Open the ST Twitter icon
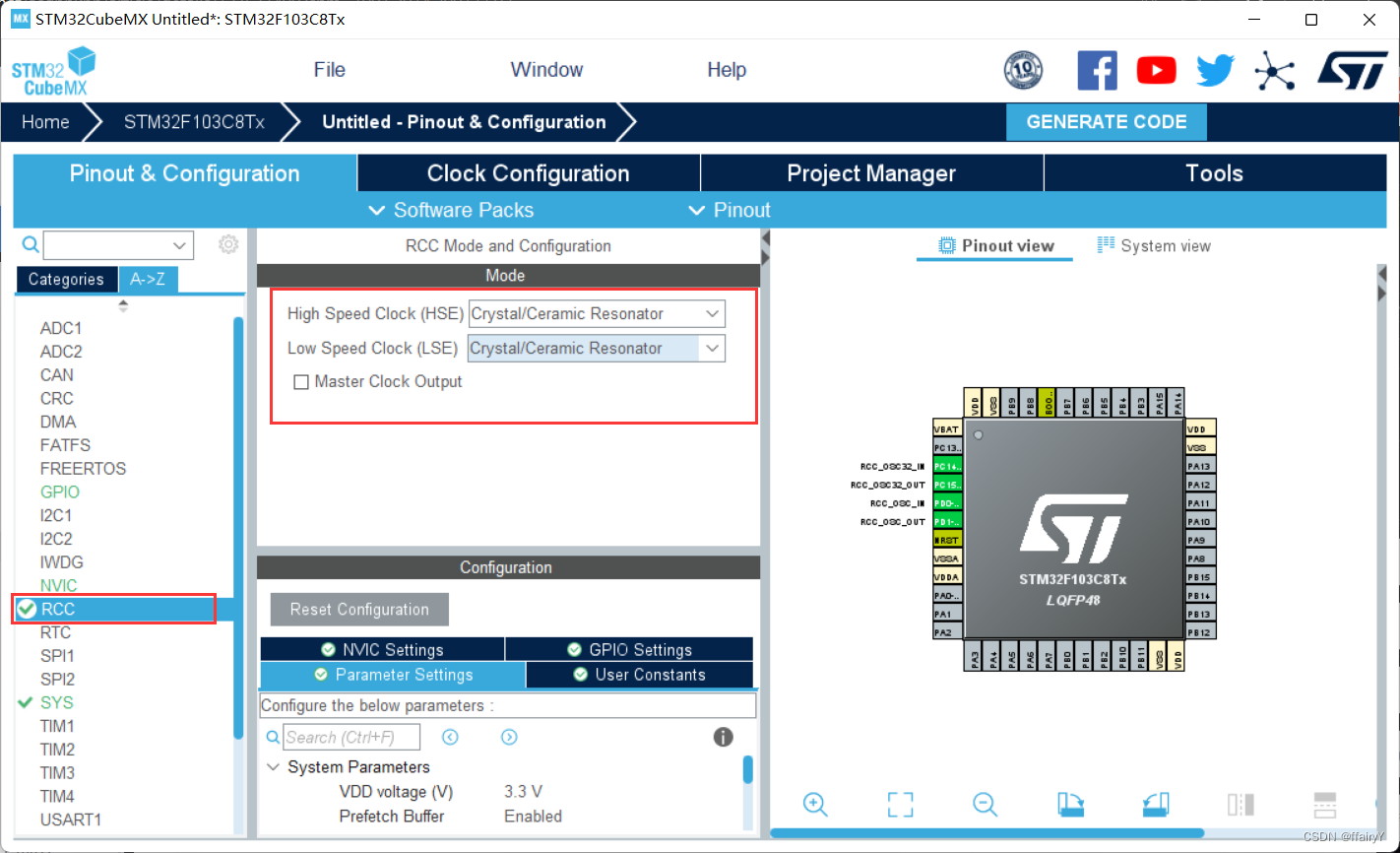Screen dimensions: 1400x853 [1215, 70]
